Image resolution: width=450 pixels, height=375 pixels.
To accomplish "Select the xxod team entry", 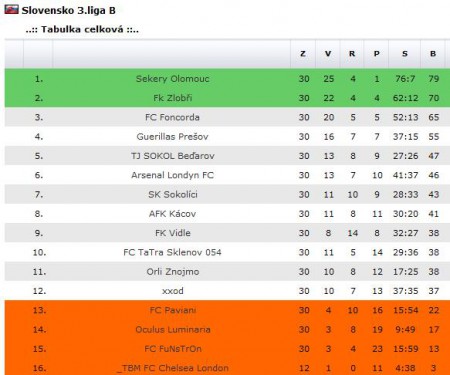I will (x=172, y=291).
